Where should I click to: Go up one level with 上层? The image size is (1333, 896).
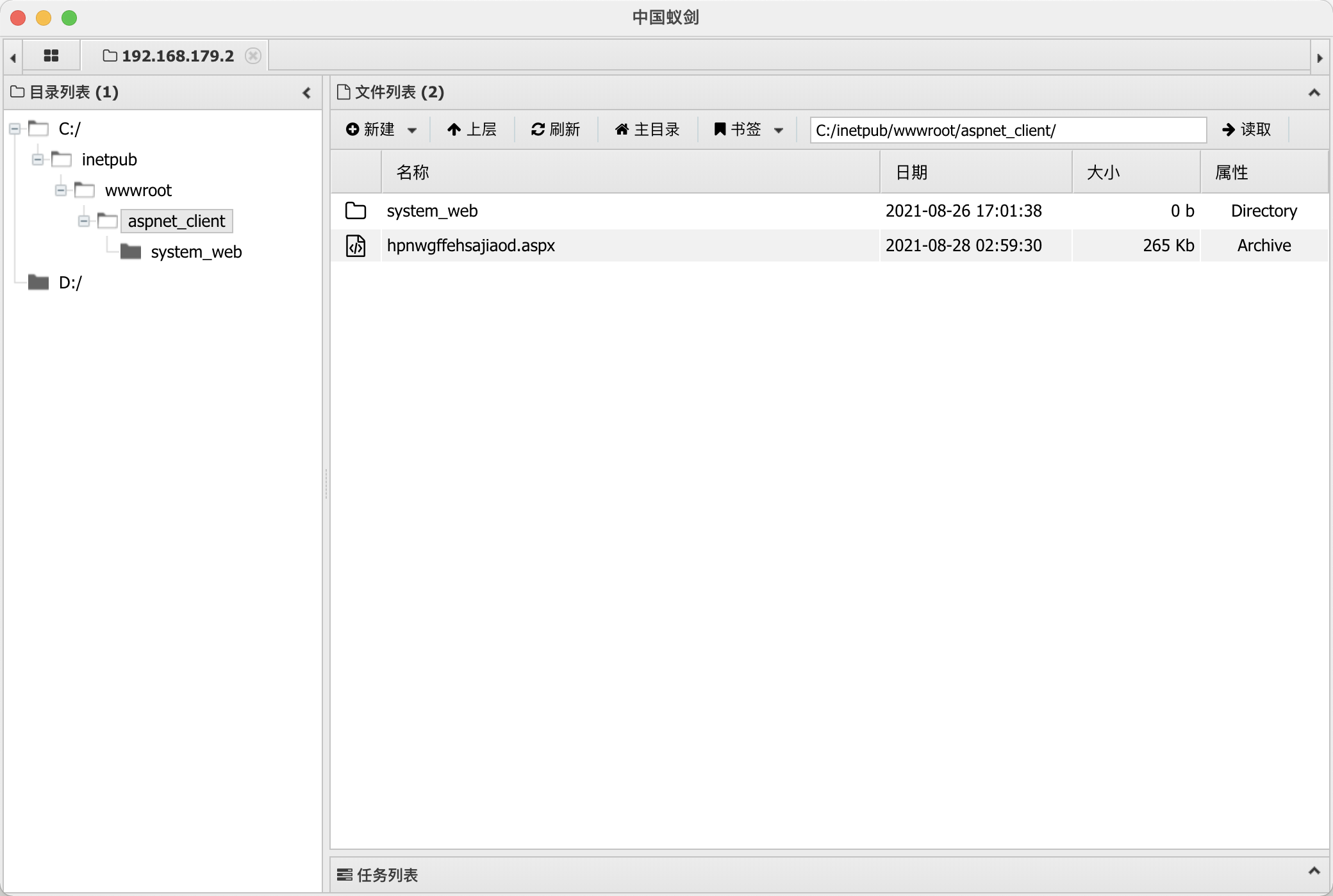[x=472, y=129]
